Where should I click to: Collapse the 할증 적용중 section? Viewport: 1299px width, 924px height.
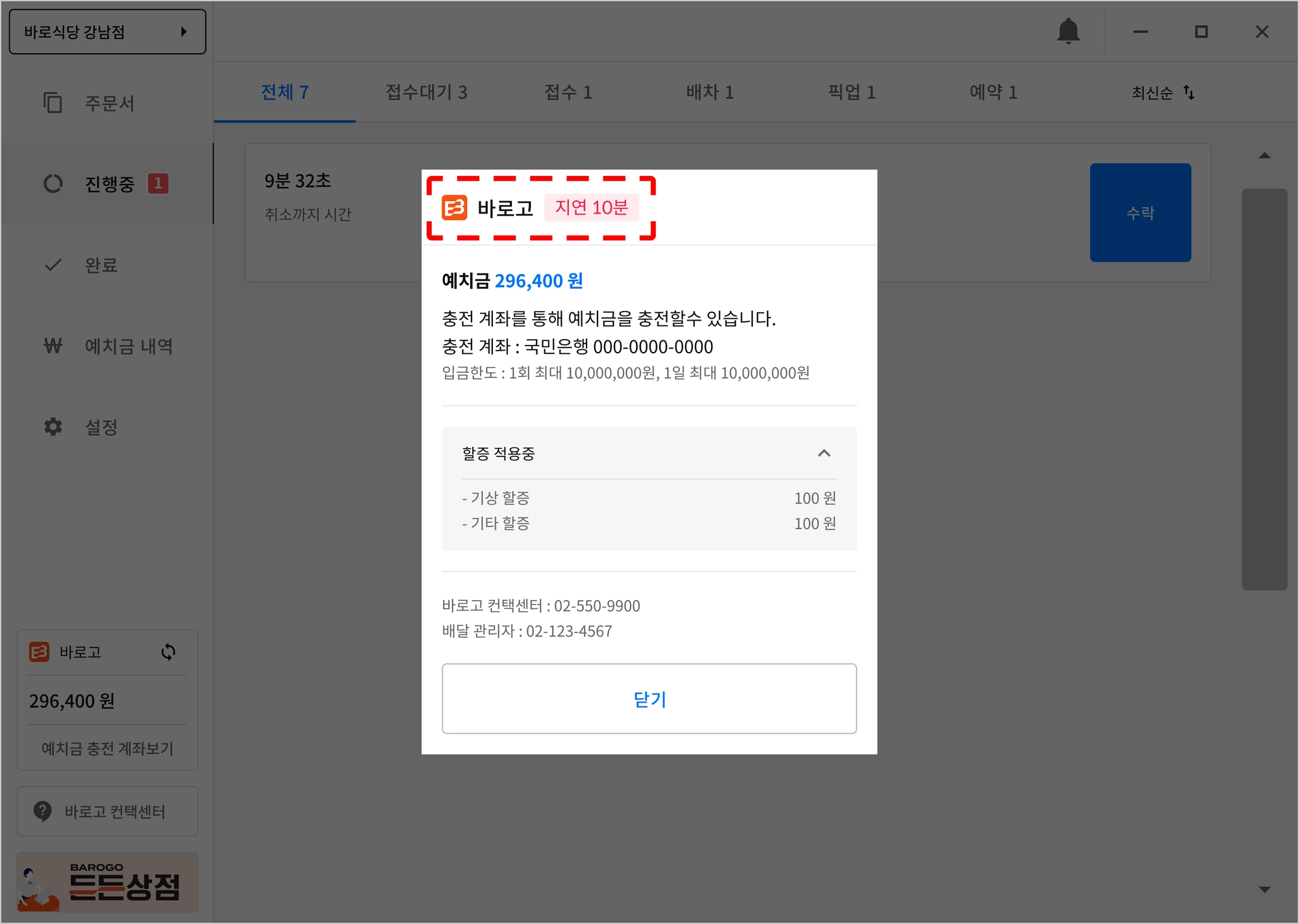[x=824, y=453]
